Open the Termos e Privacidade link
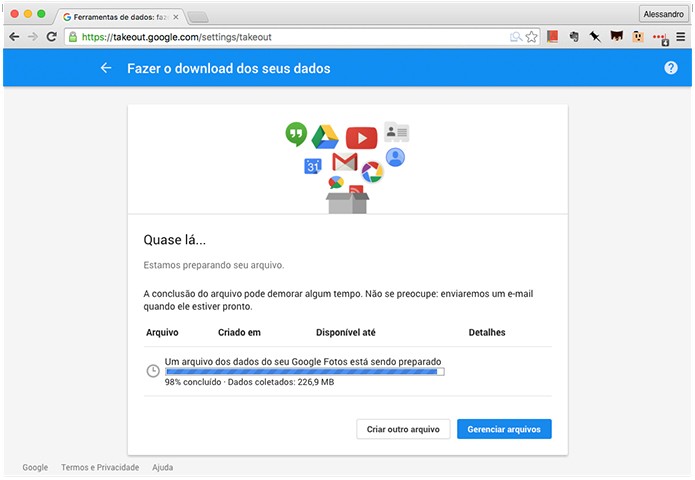The width and height of the screenshot is (695, 480). coord(100,467)
